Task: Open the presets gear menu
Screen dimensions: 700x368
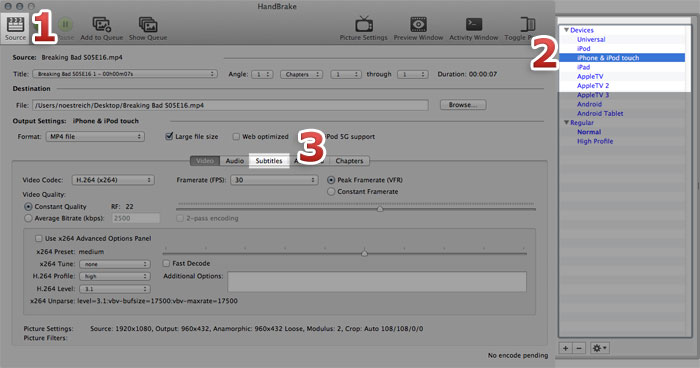Action: [600, 348]
